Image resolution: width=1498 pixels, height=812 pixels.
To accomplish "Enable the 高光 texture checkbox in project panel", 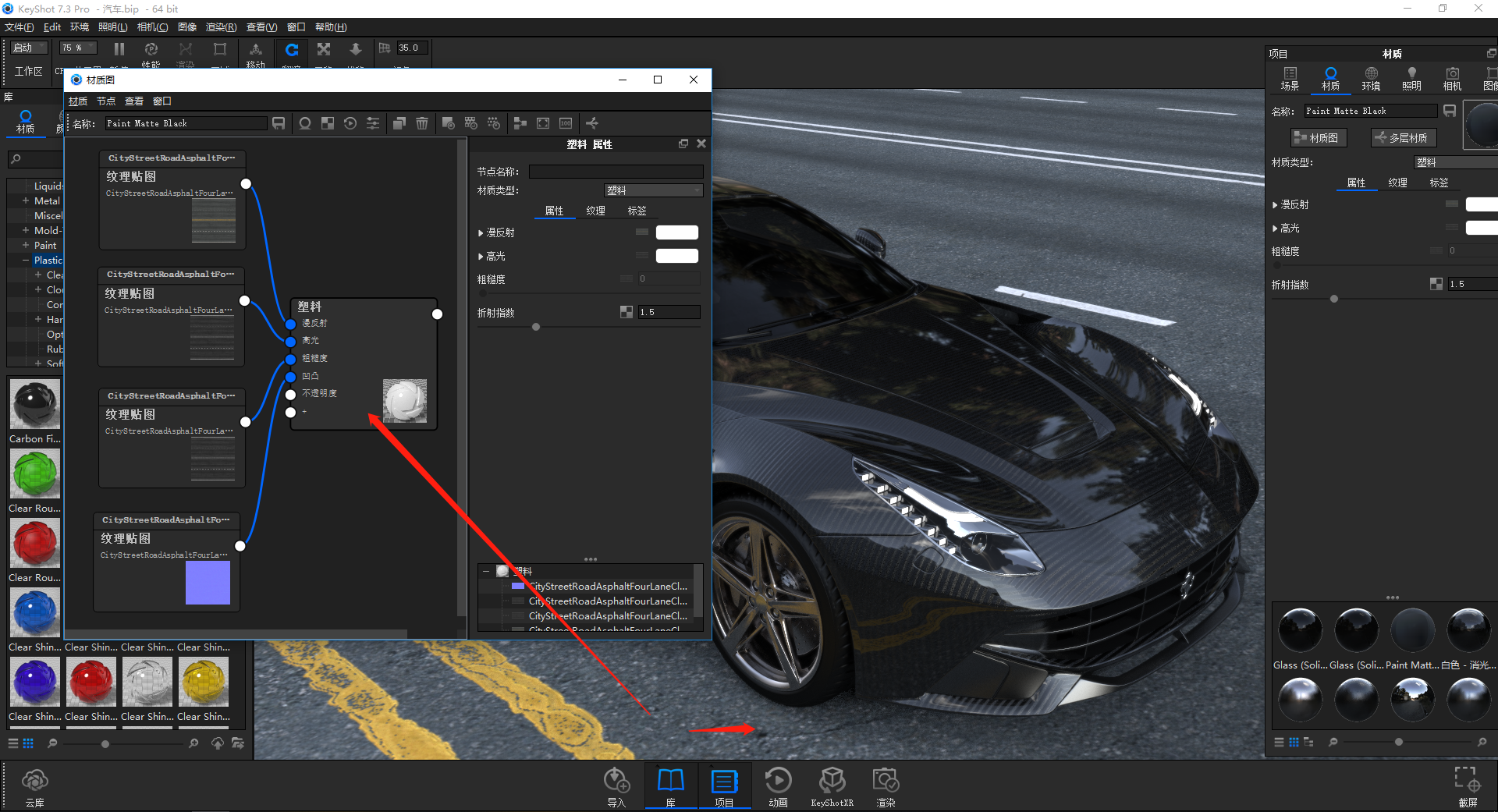I will [1452, 228].
